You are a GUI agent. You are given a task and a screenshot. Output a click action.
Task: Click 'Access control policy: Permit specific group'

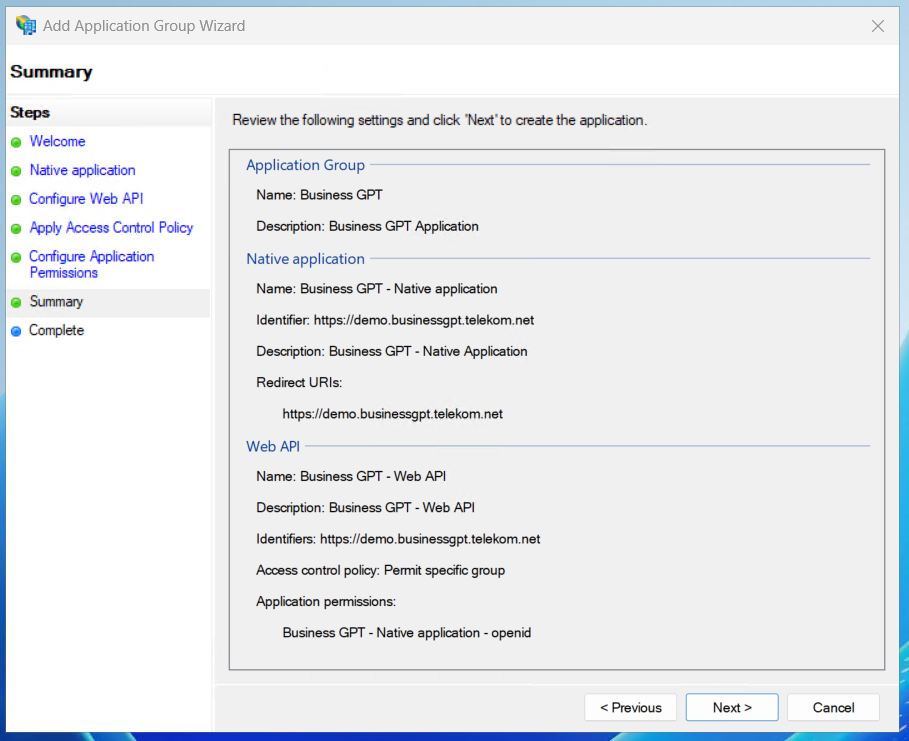point(381,571)
